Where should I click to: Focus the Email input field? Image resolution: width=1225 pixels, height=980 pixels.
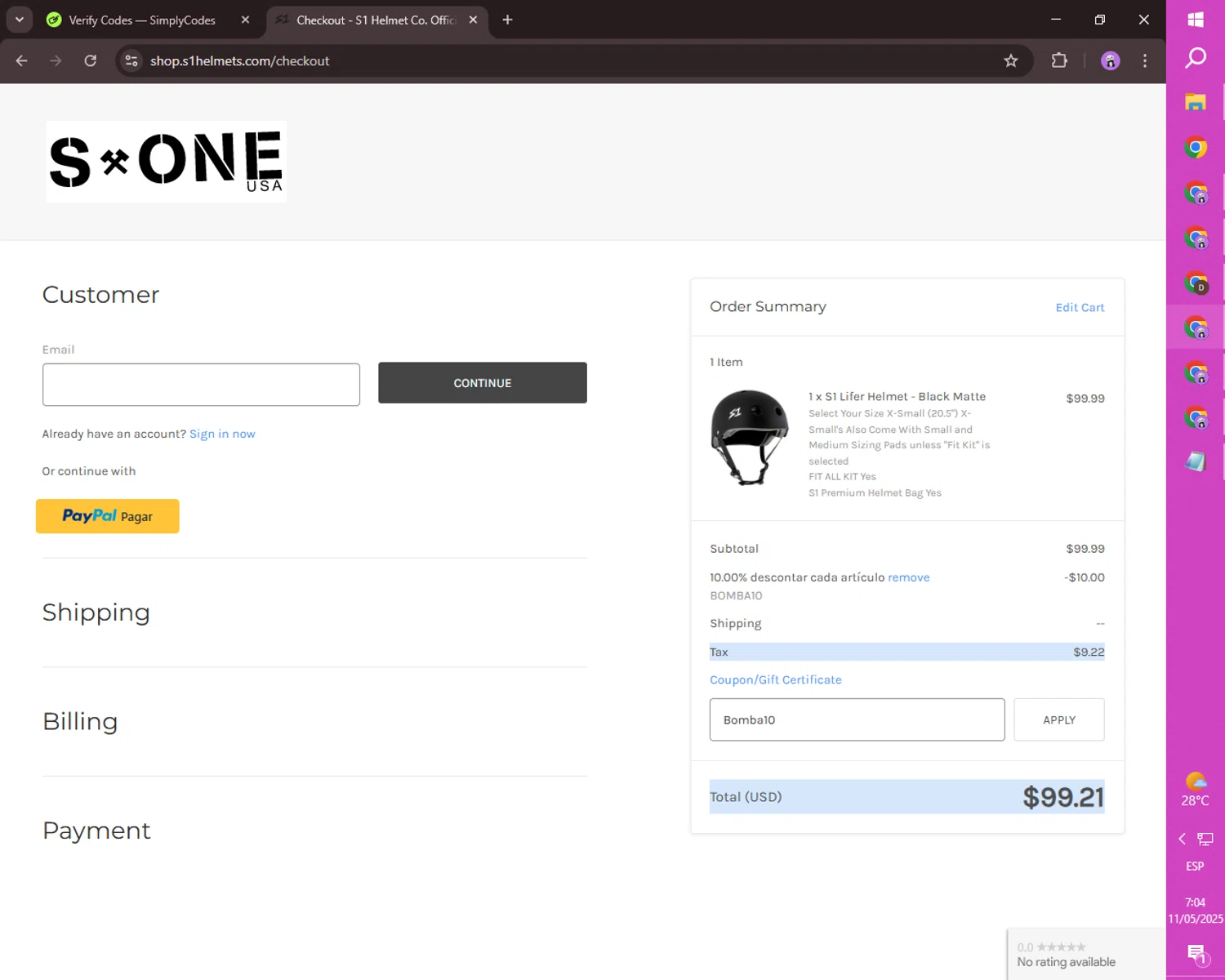(201, 385)
